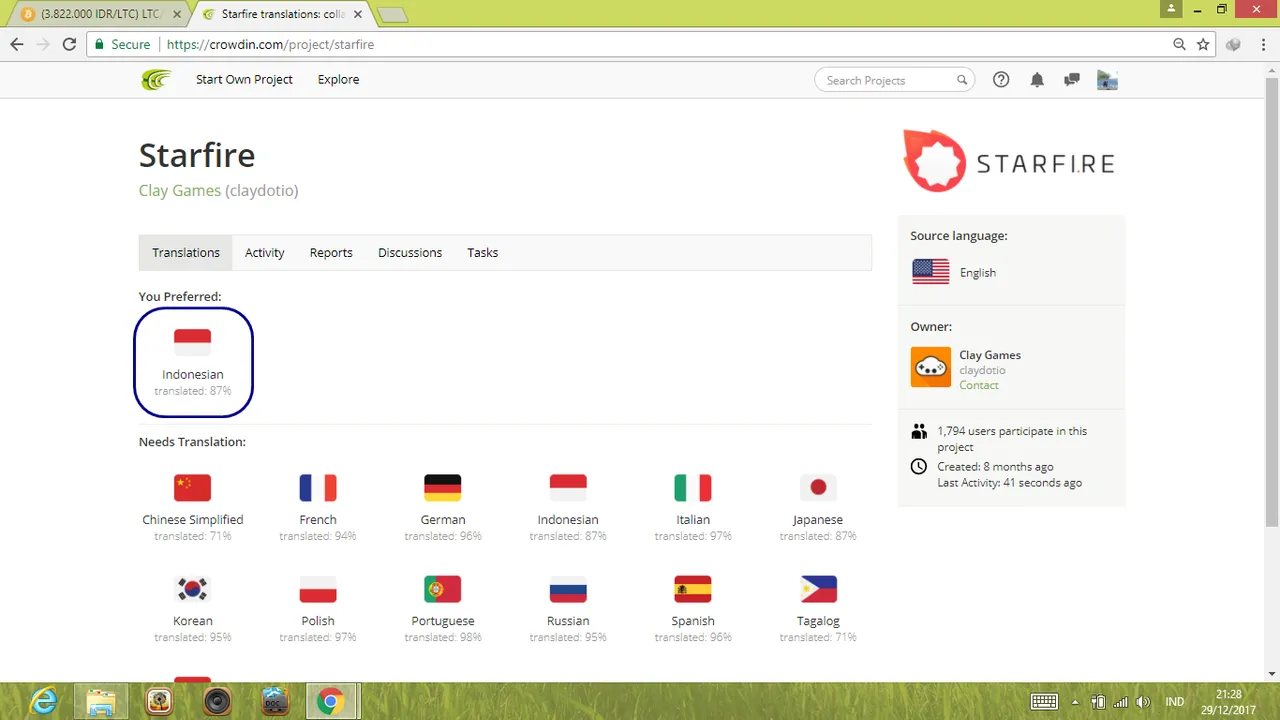
Task: Open the German flag icon
Action: click(x=443, y=487)
